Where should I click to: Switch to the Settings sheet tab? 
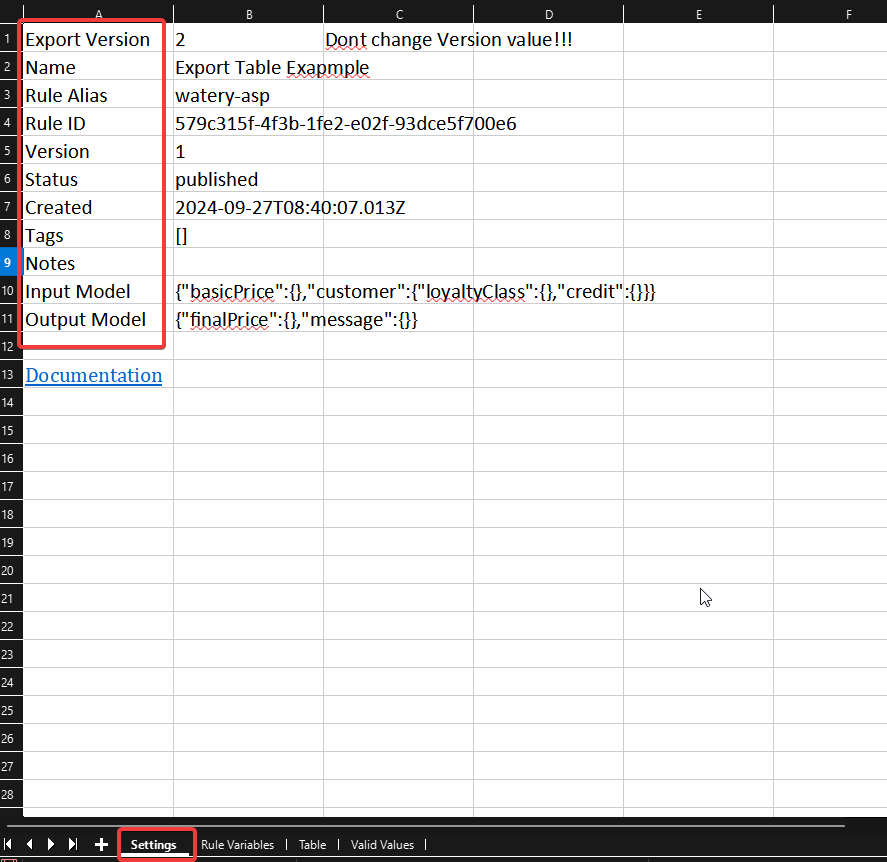point(154,845)
